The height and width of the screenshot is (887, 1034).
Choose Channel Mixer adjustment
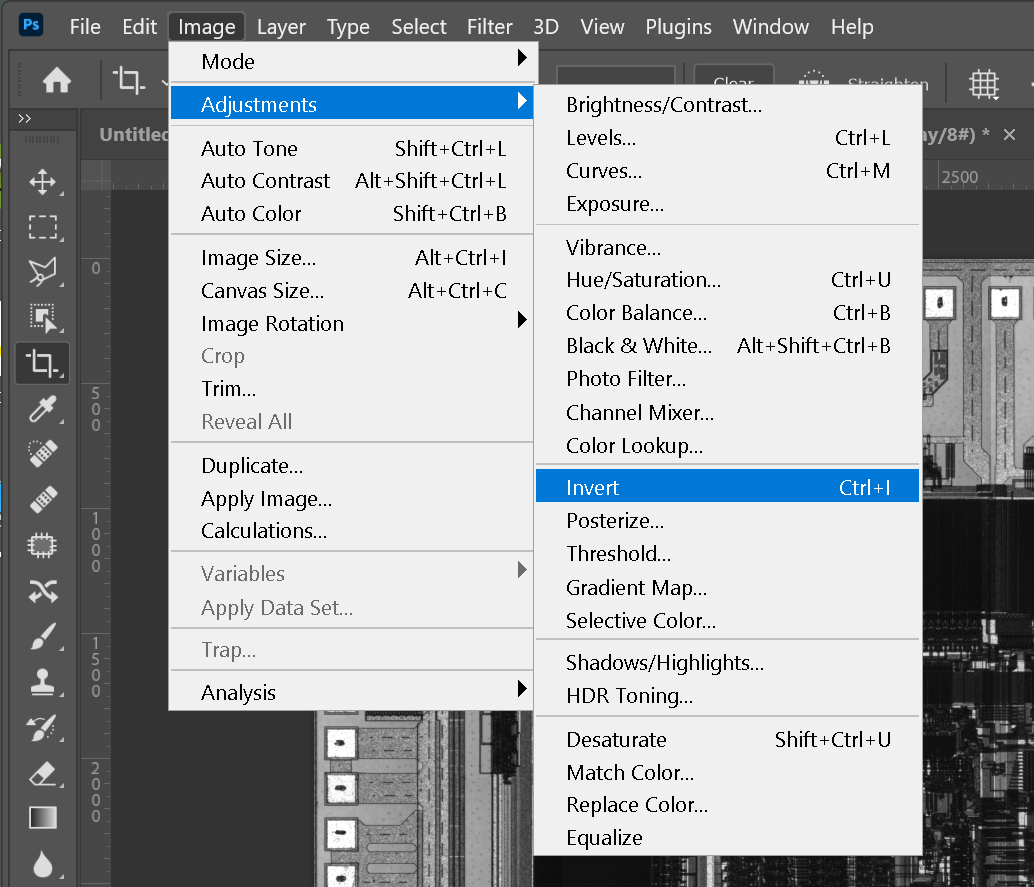(727, 412)
